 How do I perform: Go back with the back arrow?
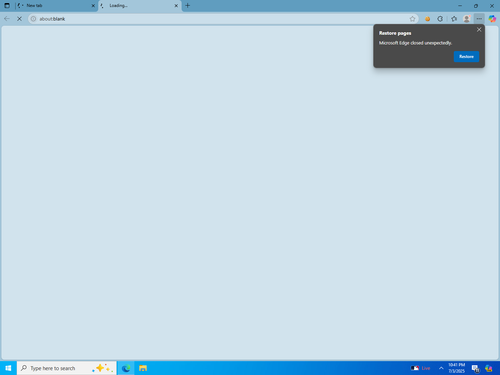tap(7, 19)
